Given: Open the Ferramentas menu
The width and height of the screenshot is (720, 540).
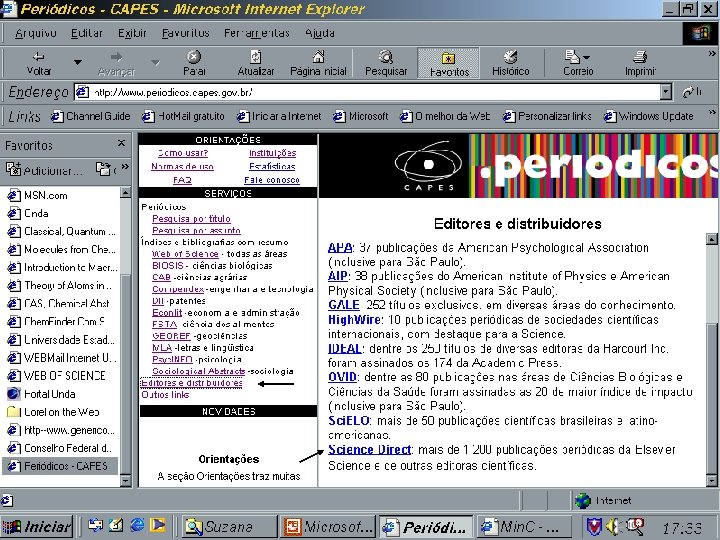Looking at the screenshot, I should [256, 33].
